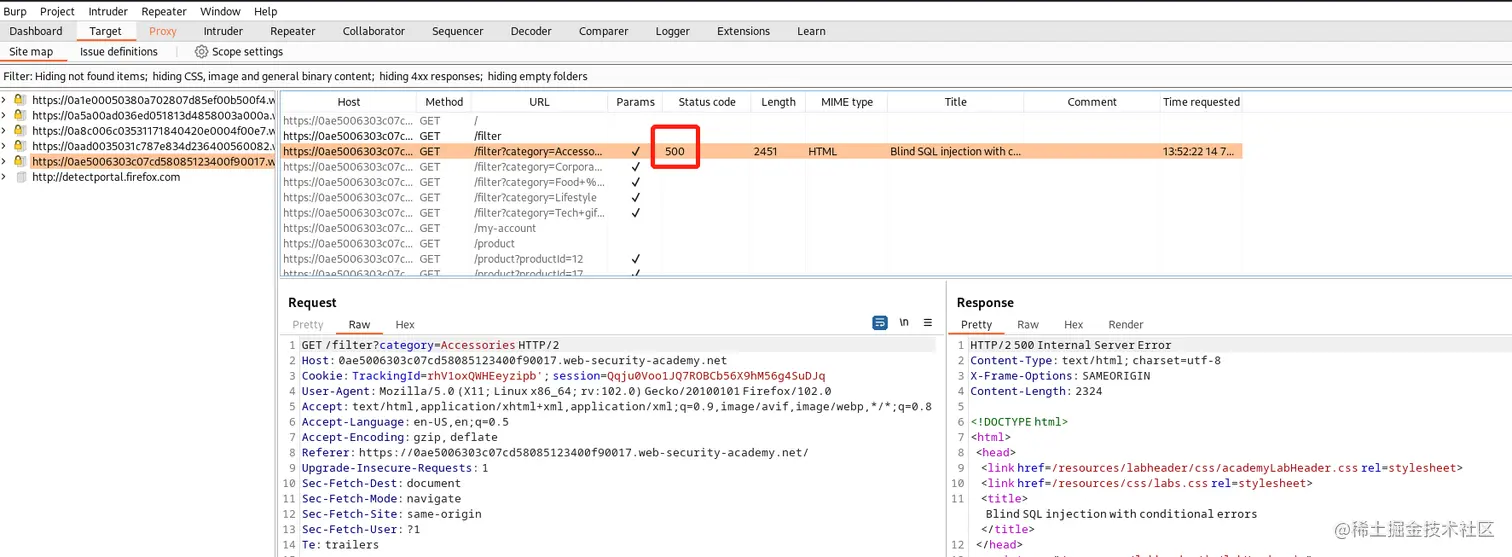Viewport: 1512px width, 557px height.
Task: Select the /filter?category=Corpora... request row
Action: click(761, 167)
